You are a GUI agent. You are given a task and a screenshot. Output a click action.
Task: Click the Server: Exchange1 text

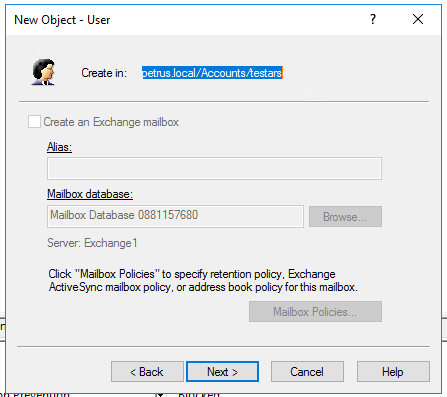coord(92,243)
